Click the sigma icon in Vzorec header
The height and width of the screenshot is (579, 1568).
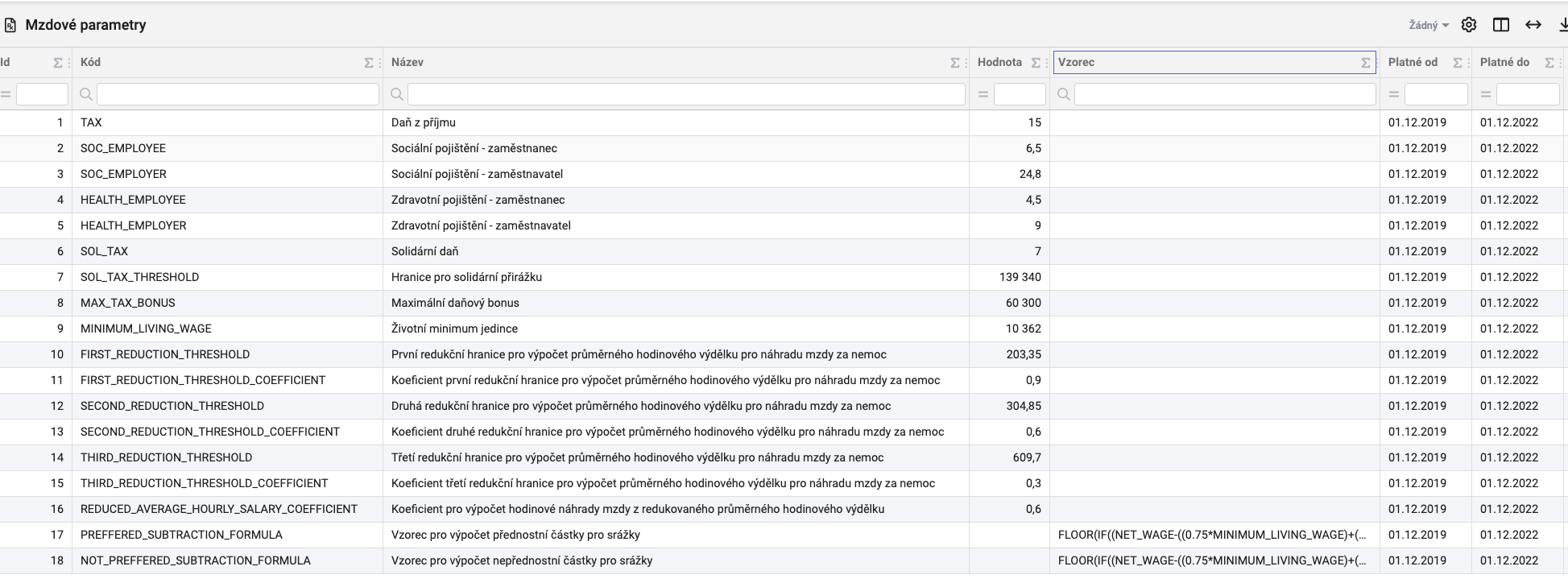(1366, 63)
